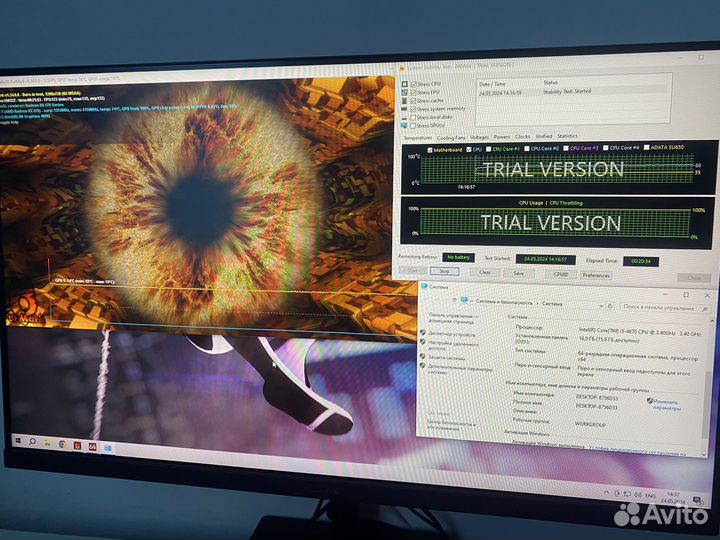Screen dimensions: 720x540
Task: Enable ADATA SU650 graph checkbox
Action: [647, 147]
